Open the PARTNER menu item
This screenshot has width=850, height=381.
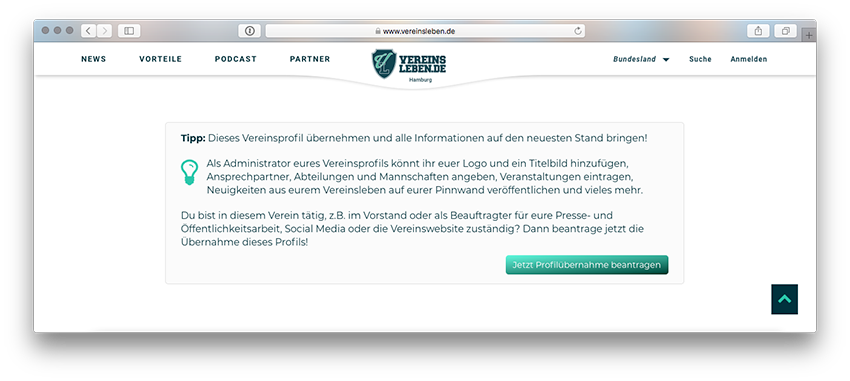click(x=310, y=59)
